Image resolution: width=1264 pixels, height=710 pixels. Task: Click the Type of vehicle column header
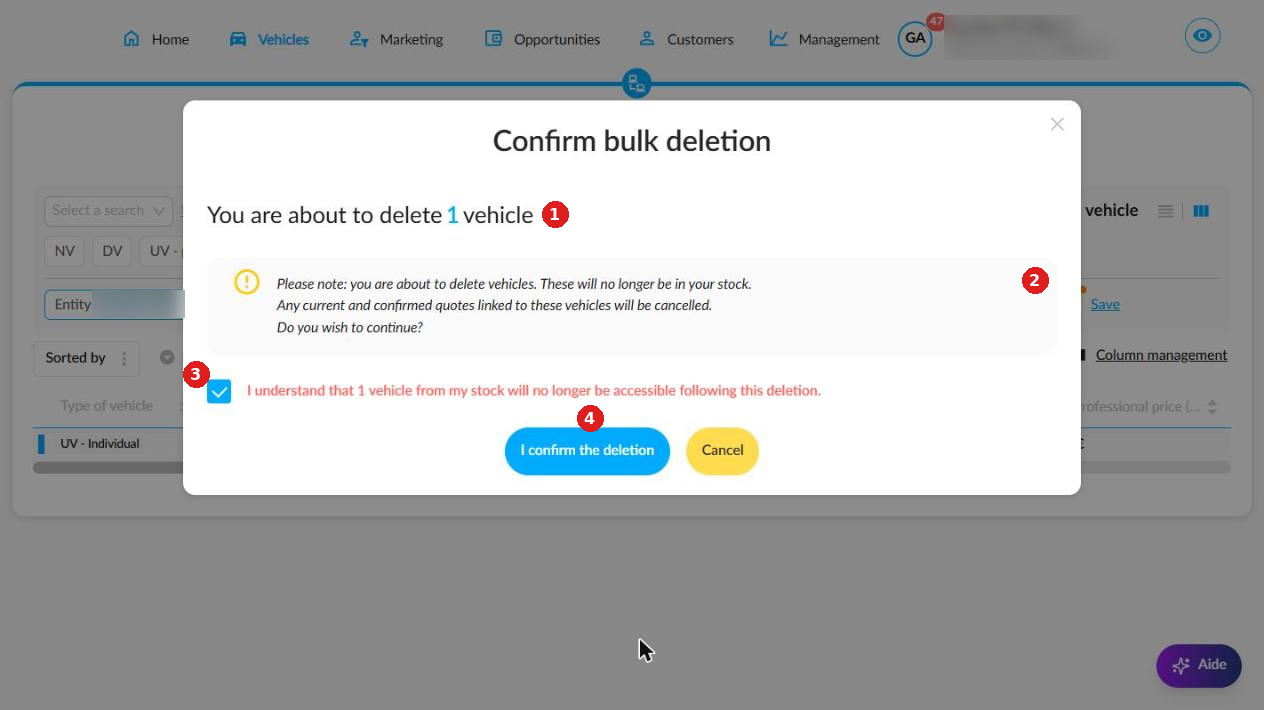(x=106, y=406)
